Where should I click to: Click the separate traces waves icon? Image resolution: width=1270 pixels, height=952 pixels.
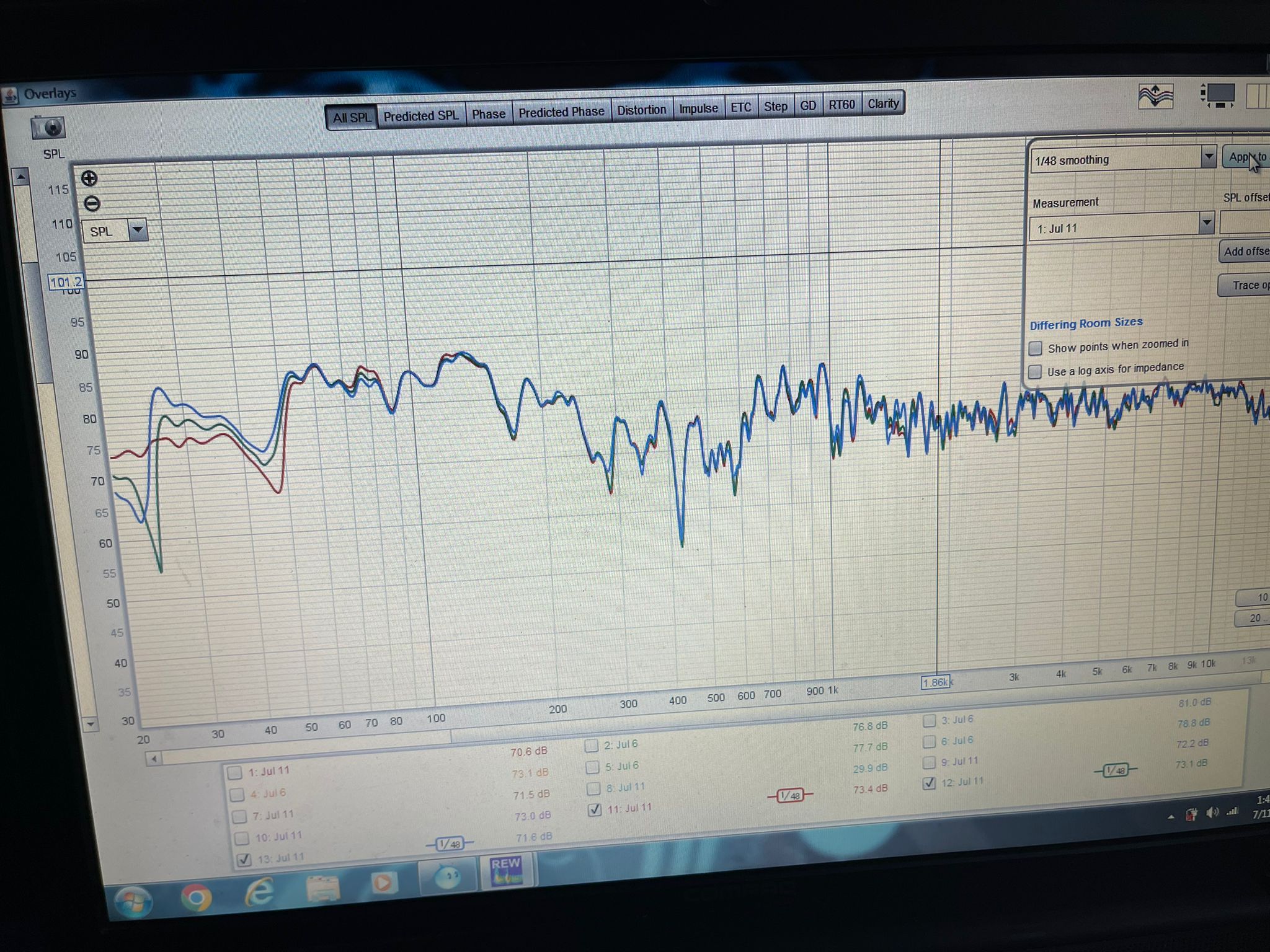pos(1156,97)
